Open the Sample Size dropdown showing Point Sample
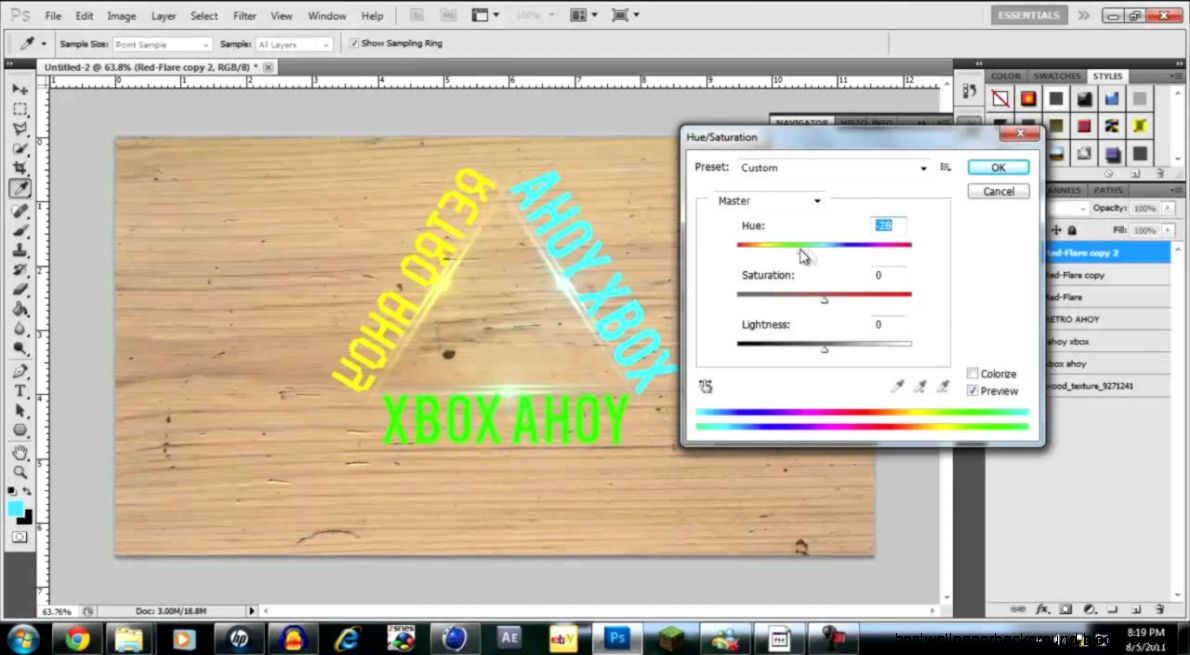1190x655 pixels. [162, 44]
